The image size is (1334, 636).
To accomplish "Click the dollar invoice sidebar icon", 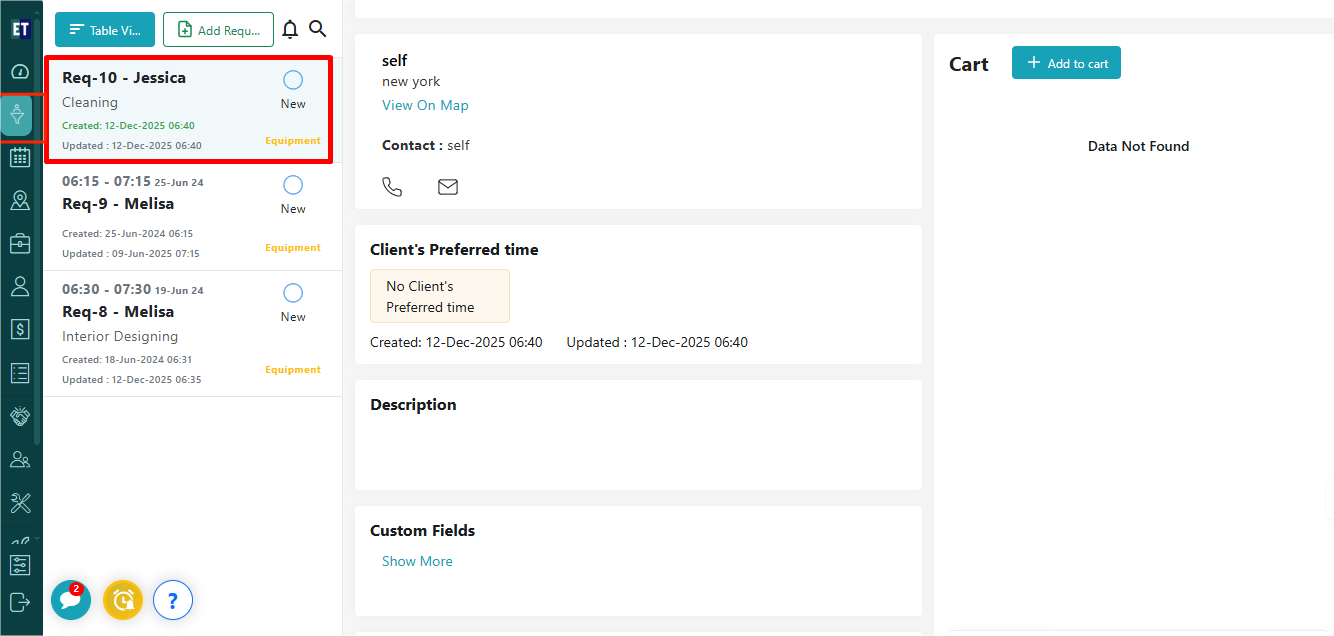I will (19, 329).
